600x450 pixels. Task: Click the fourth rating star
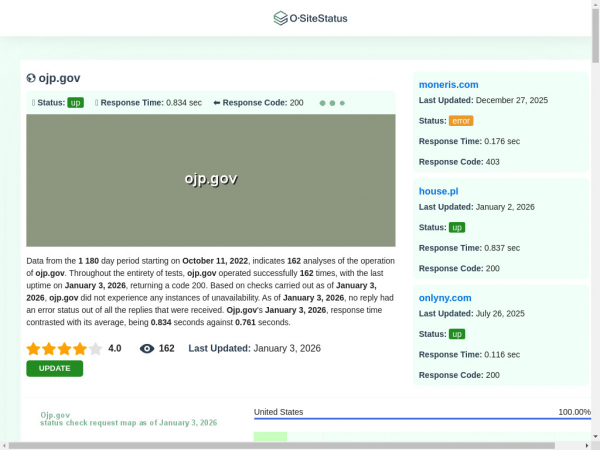click(x=80, y=349)
